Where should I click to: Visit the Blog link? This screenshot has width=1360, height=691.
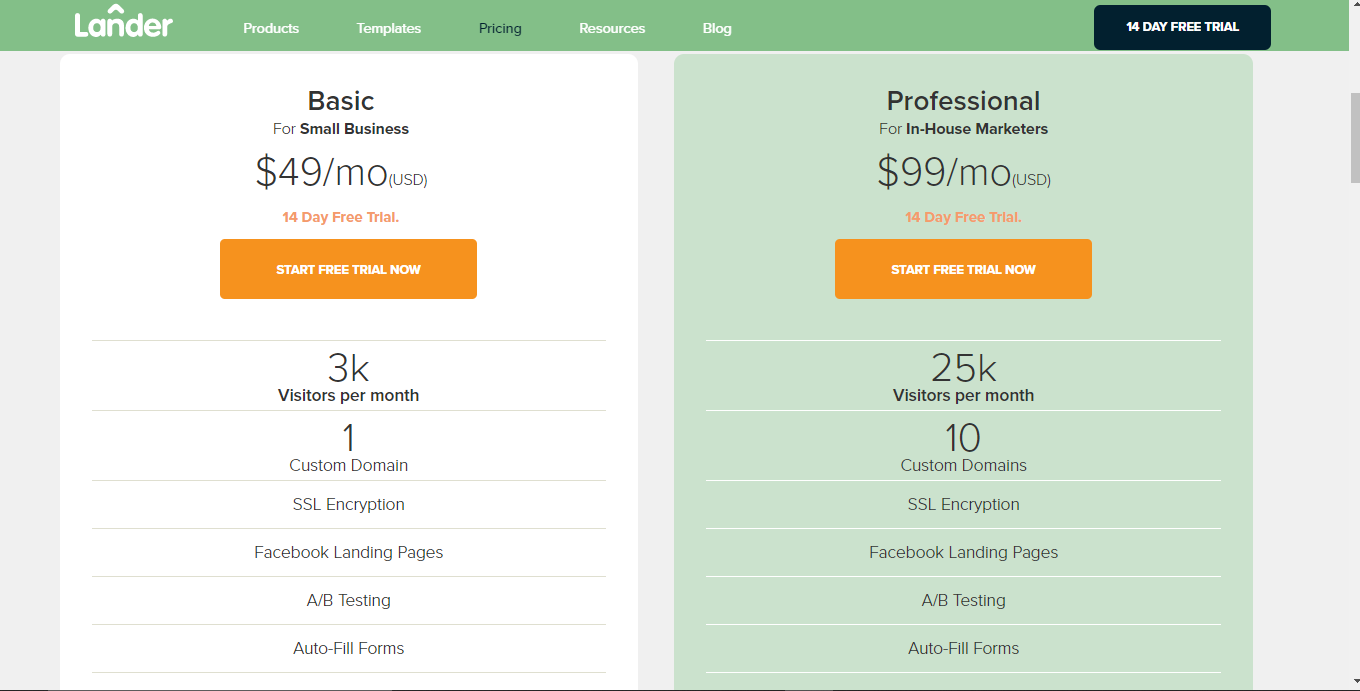(717, 28)
